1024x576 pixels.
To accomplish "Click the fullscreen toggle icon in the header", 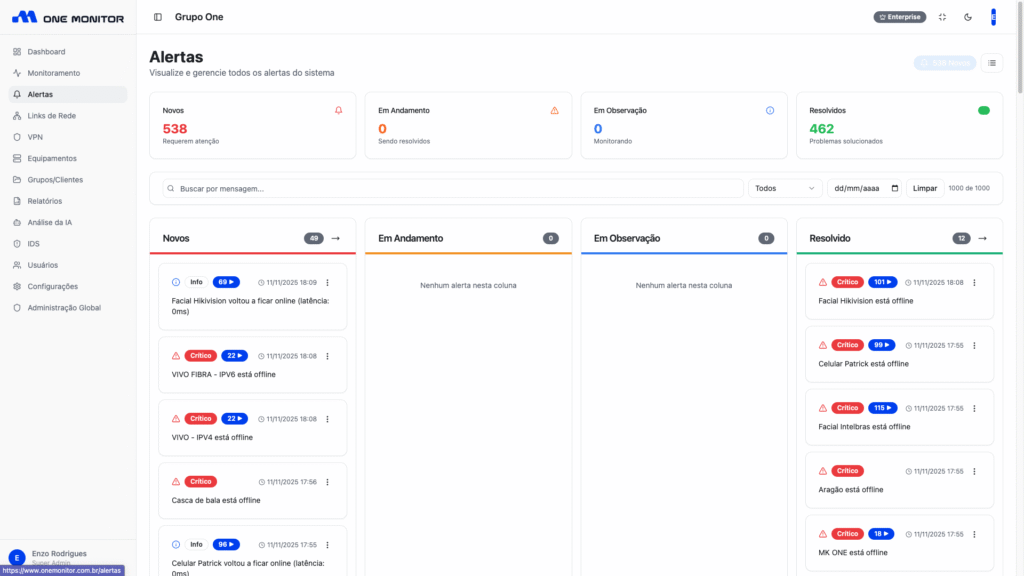I will (942, 17).
